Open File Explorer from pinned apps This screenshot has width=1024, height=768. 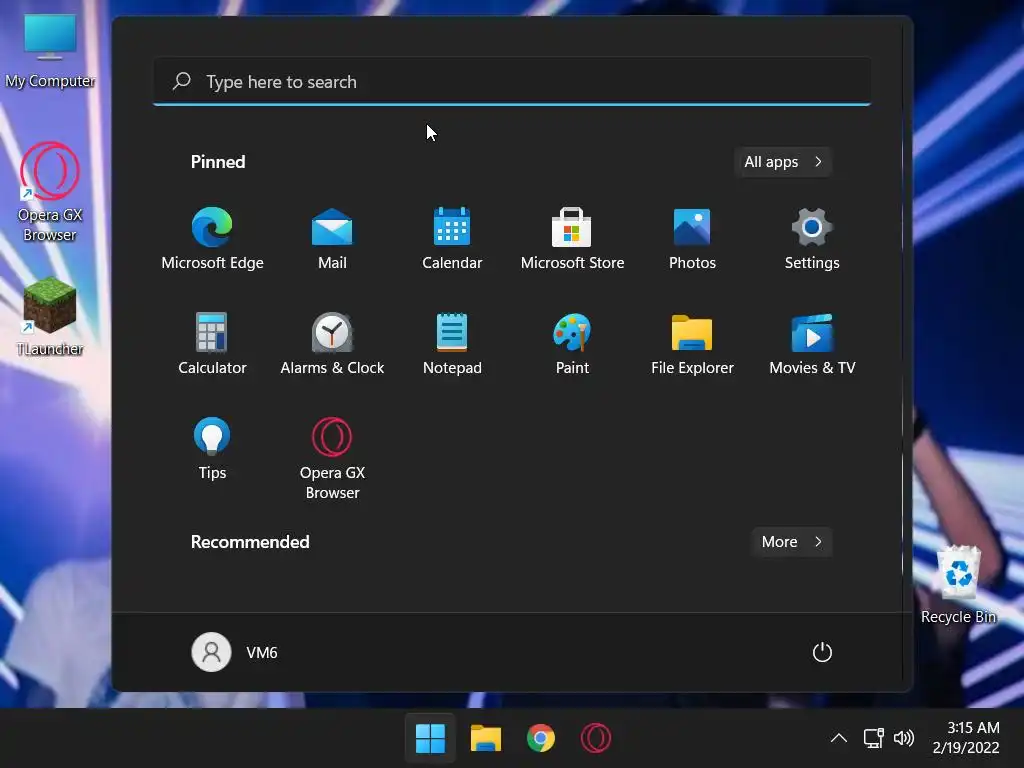pos(692,343)
